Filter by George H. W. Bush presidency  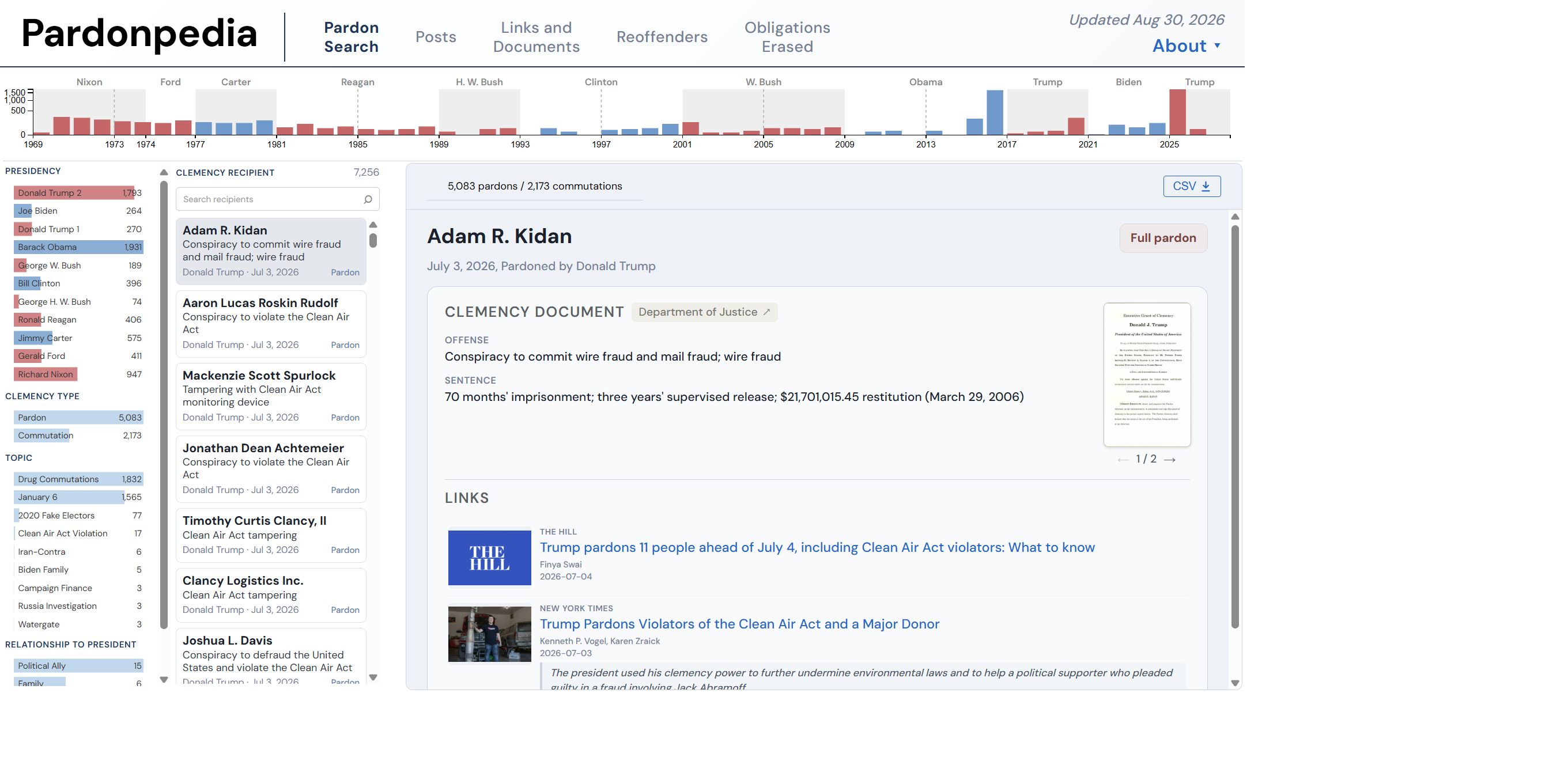pyautogui.click(x=78, y=302)
